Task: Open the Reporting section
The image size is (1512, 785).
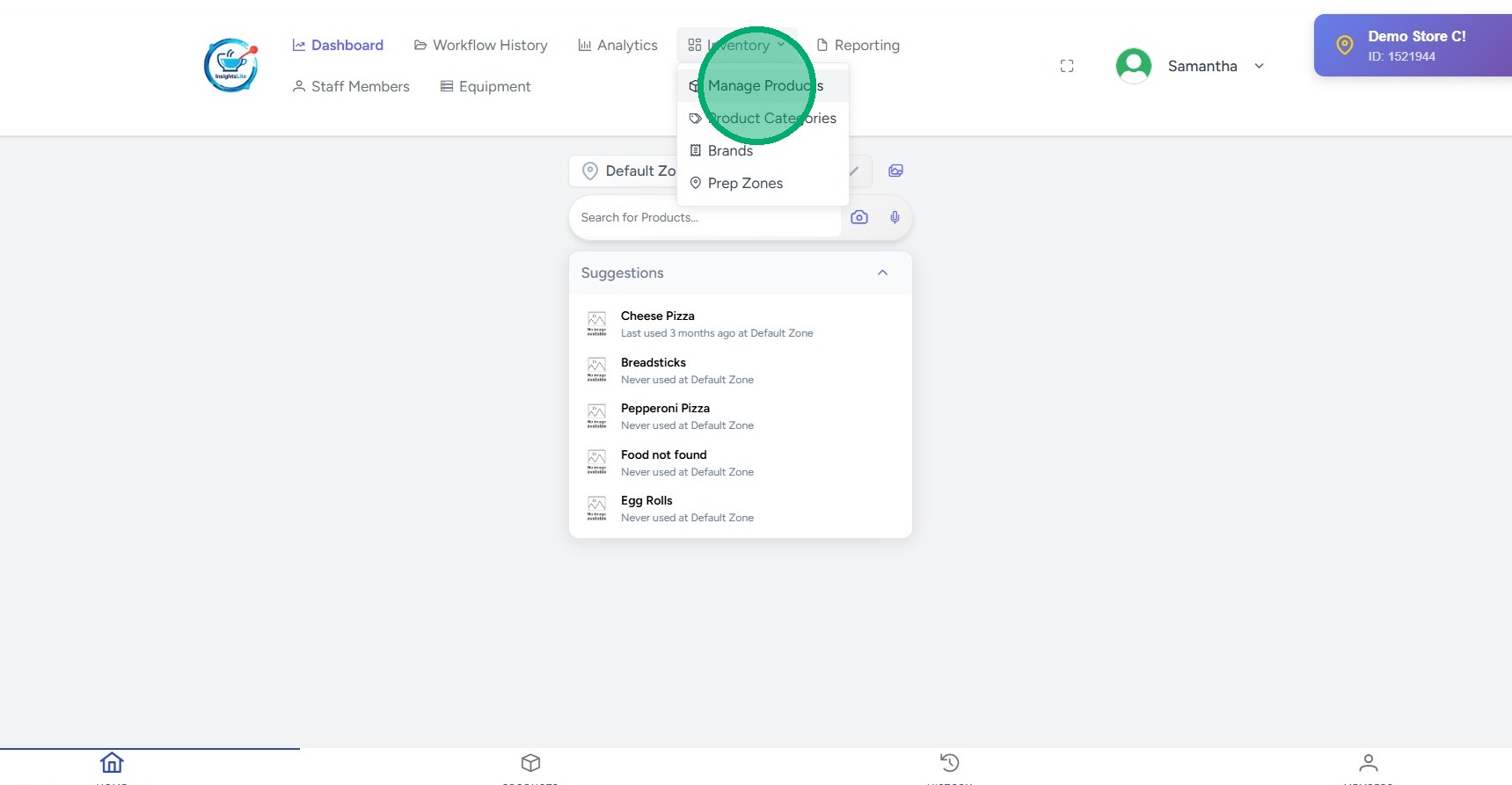Action: [858, 45]
